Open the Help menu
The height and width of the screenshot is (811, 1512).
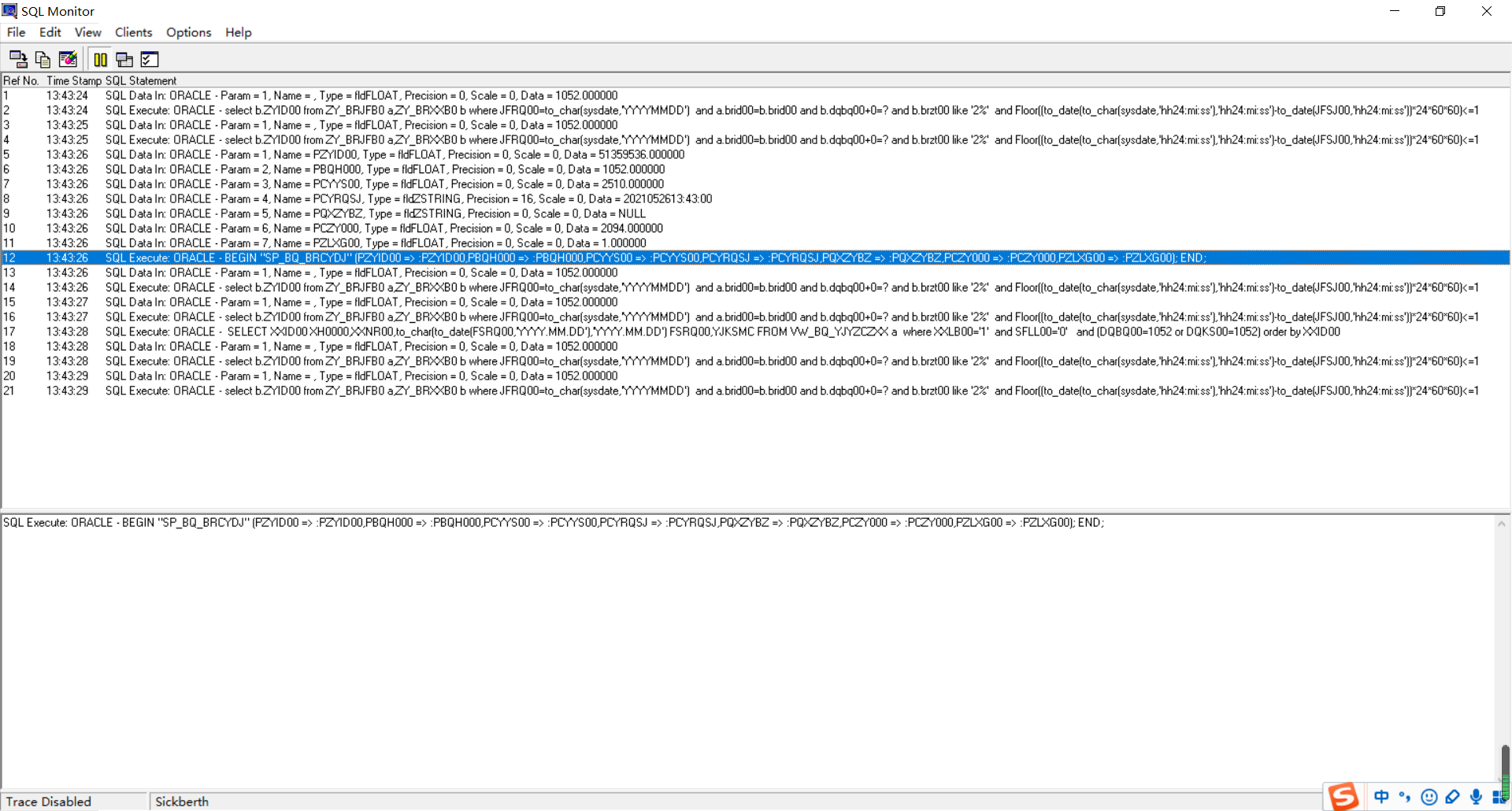(x=239, y=32)
